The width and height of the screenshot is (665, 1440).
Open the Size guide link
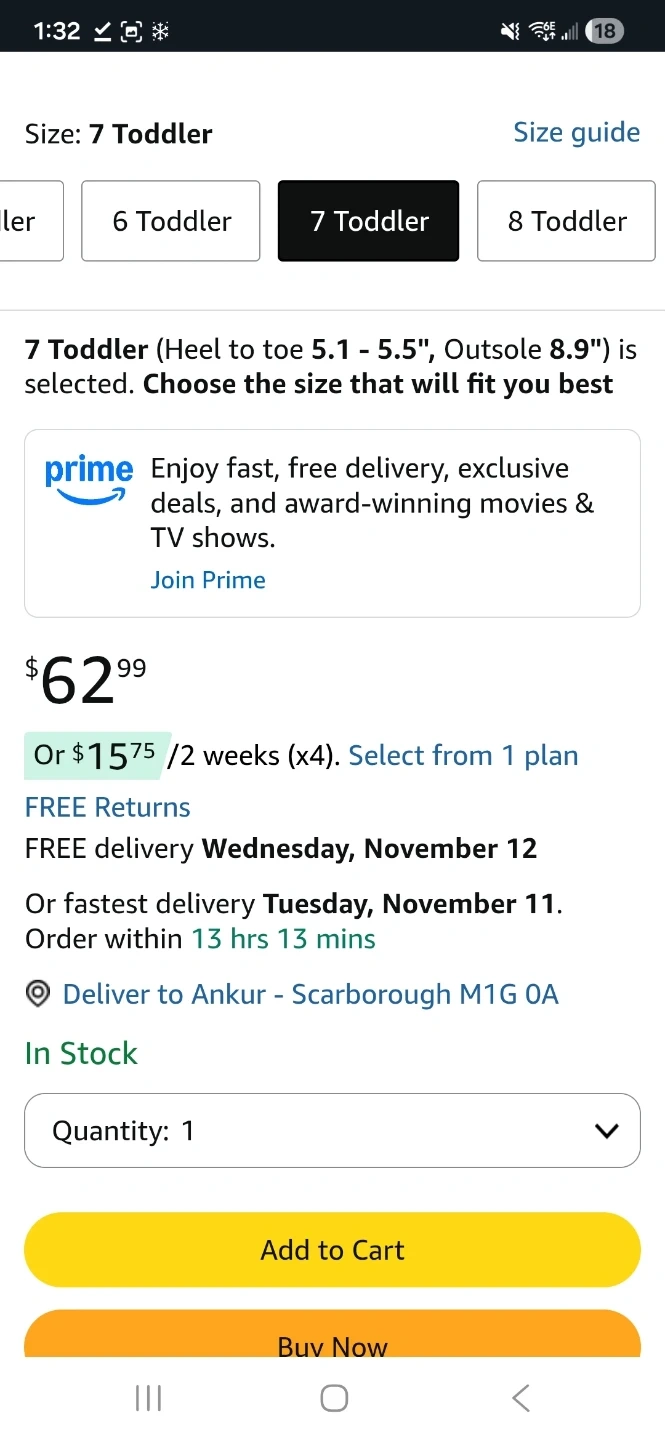pos(576,132)
